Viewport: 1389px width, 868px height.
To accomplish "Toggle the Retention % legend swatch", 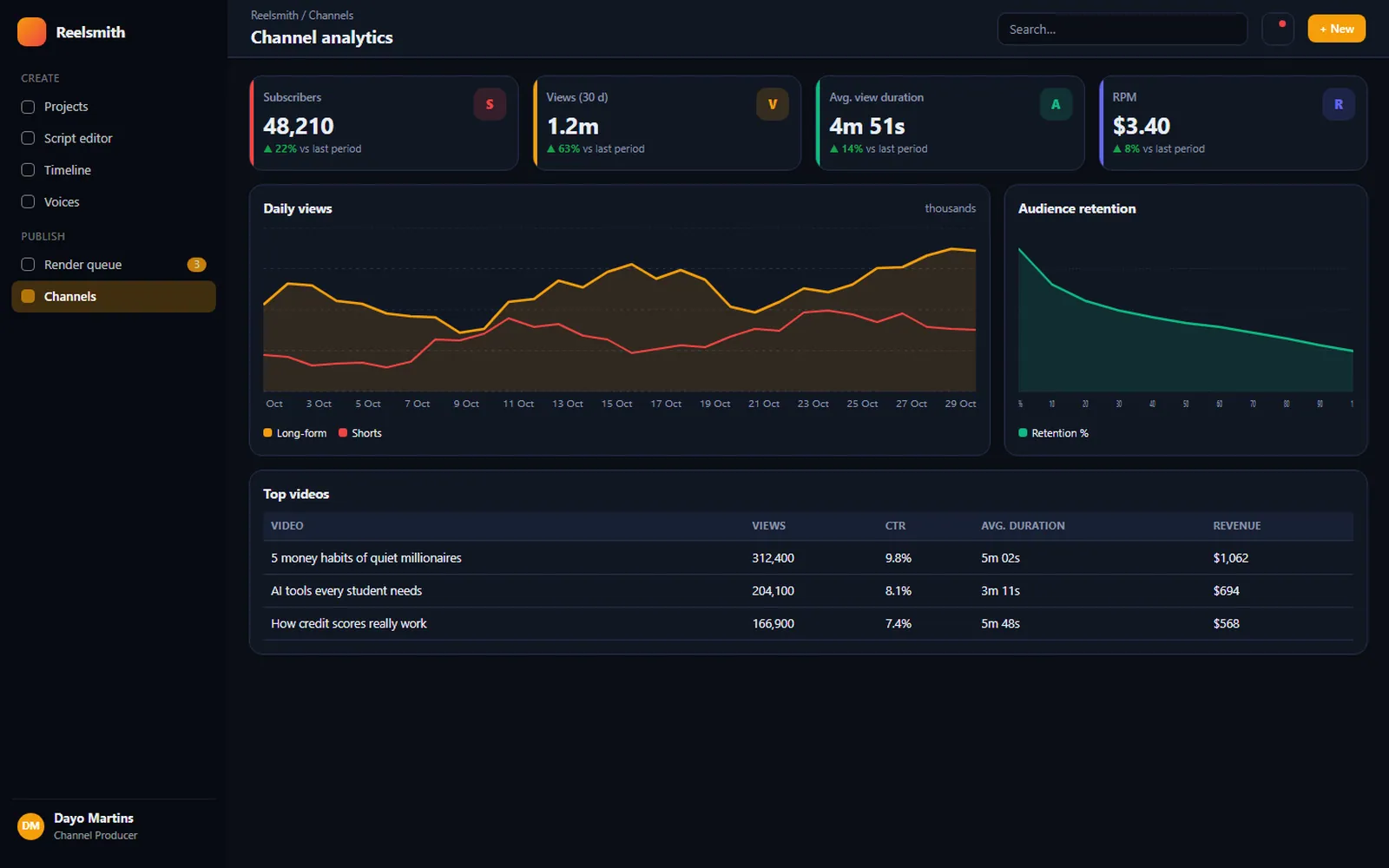I will (1023, 433).
